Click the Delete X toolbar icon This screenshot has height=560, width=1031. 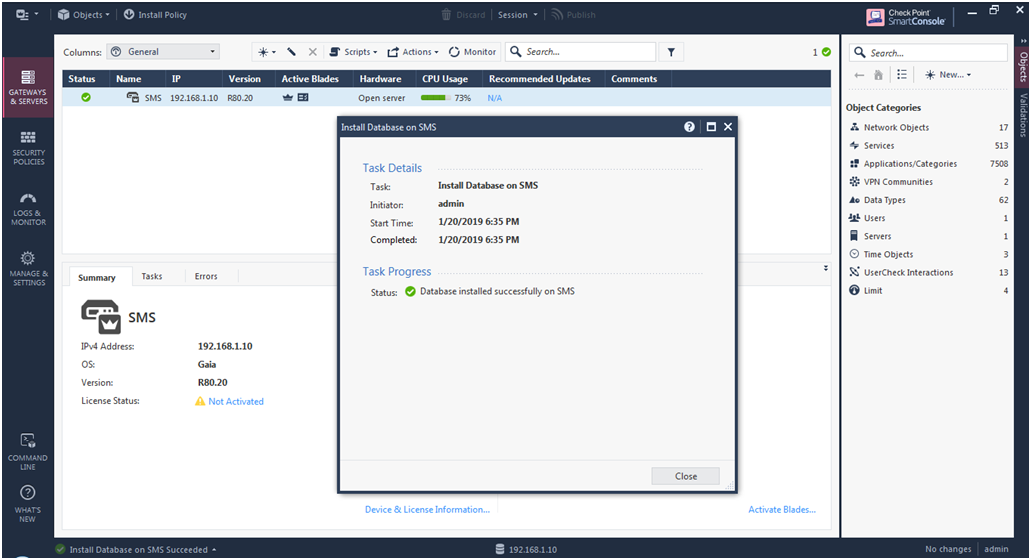point(313,52)
